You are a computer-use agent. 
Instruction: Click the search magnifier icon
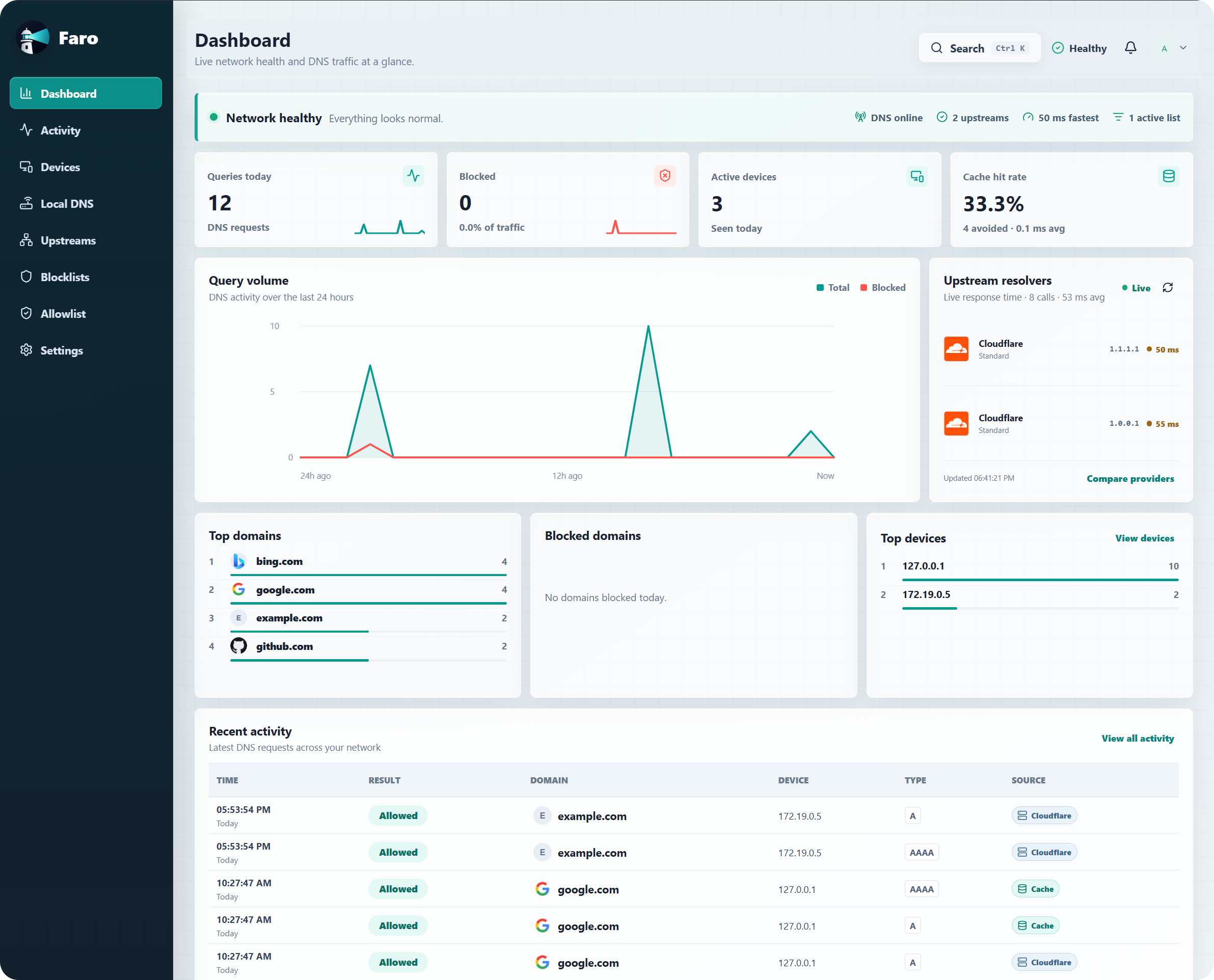937,48
